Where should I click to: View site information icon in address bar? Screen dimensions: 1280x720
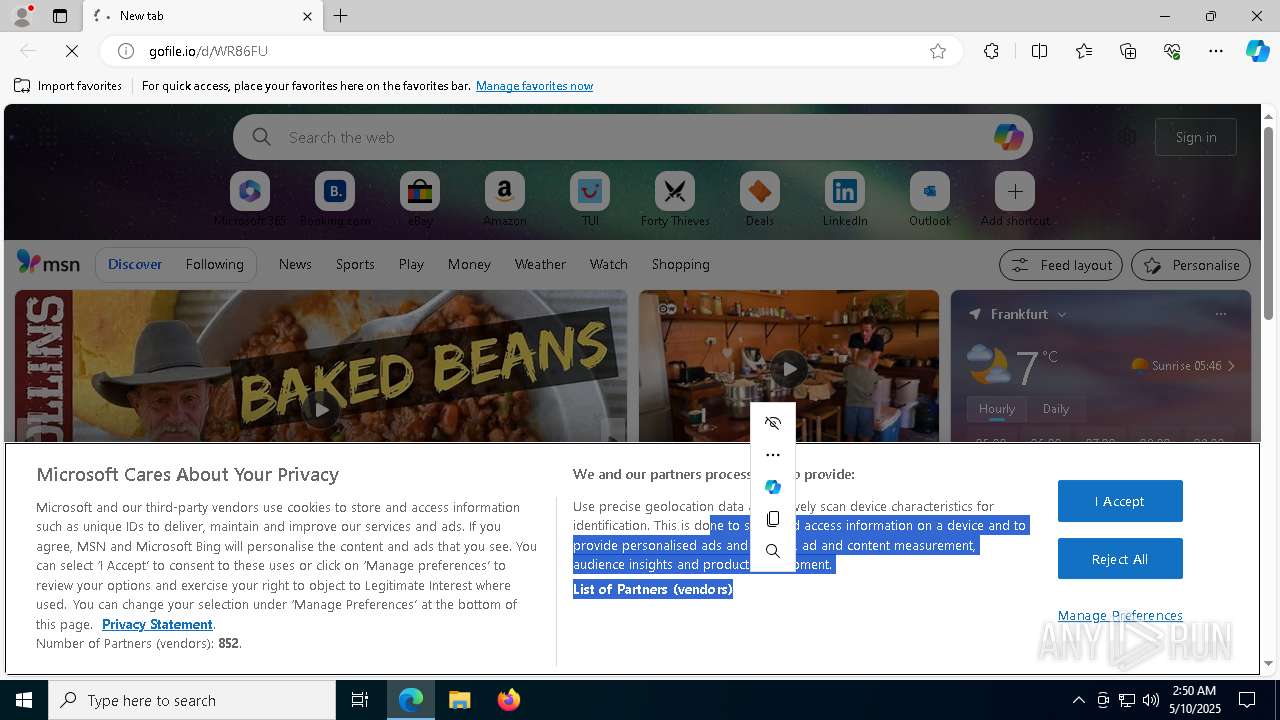coord(126,51)
